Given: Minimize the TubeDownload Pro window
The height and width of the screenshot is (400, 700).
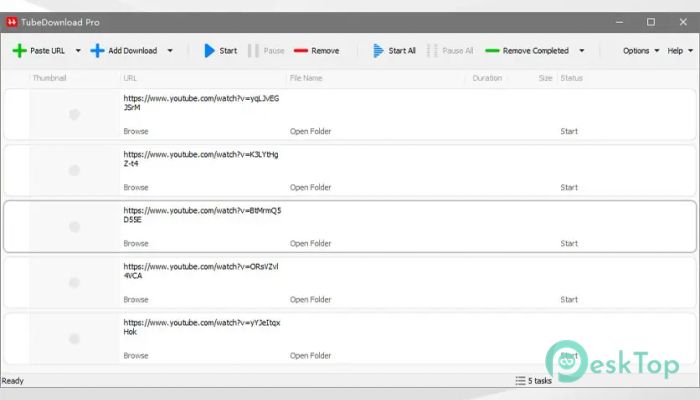Looking at the screenshot, I should click(x=619, y=22).
